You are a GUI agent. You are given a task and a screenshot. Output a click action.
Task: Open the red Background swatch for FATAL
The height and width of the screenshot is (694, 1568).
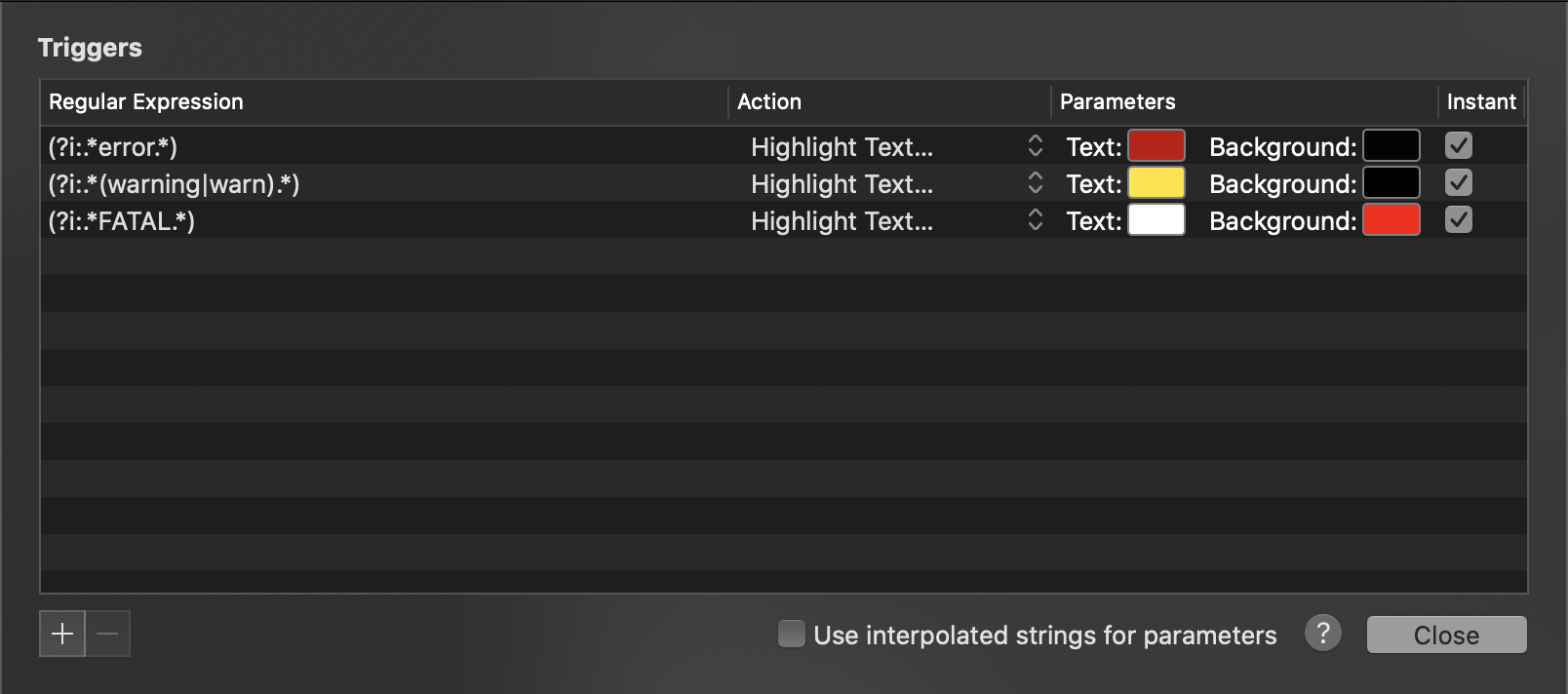(x=1391, y=220)
